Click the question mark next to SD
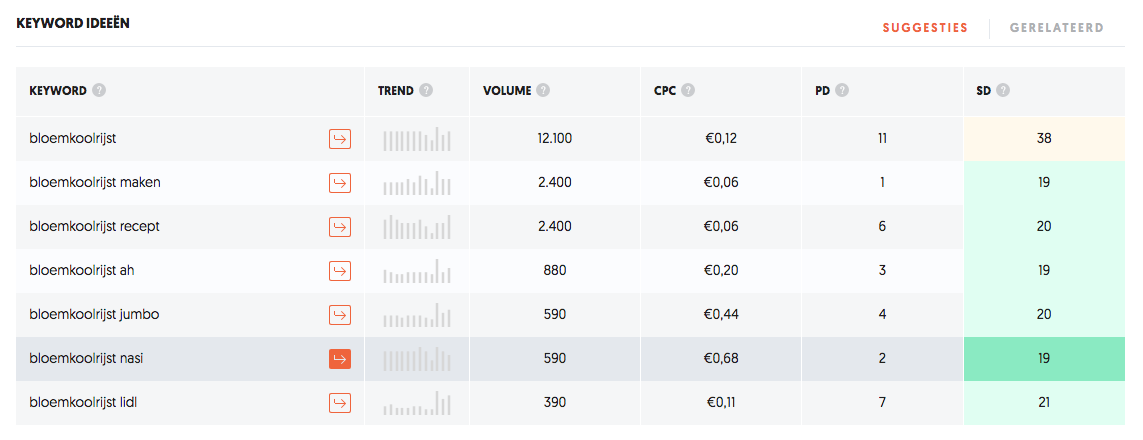 [1003, 91]
